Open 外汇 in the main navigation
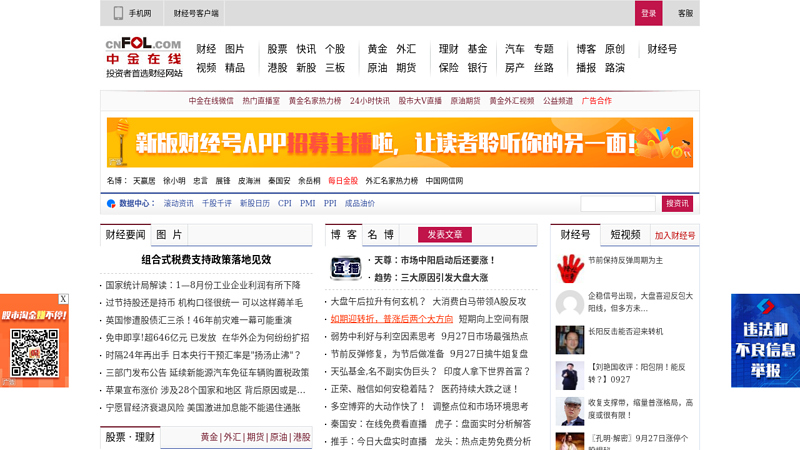The height and width of the screenshot is (450, 800). [x=406, y=49]
